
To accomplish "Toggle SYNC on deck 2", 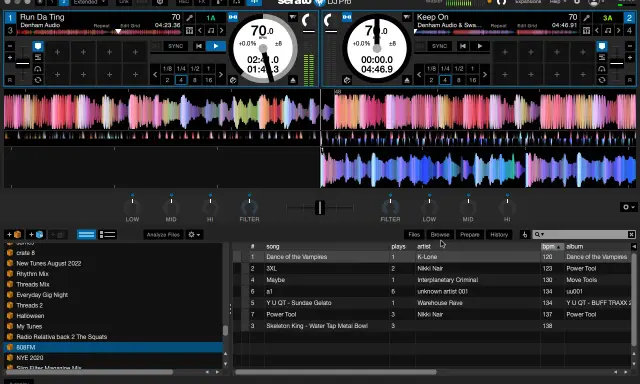I will (440, 46).
